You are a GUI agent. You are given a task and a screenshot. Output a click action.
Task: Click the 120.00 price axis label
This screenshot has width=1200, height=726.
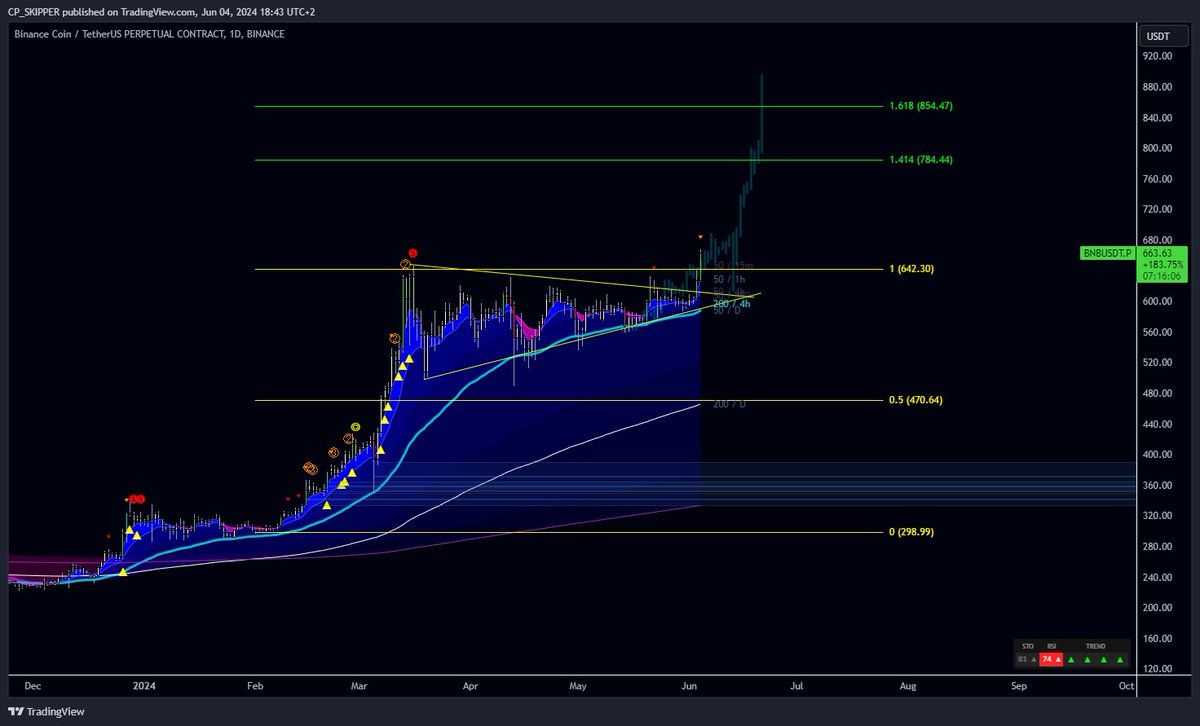coord(1157,669)
